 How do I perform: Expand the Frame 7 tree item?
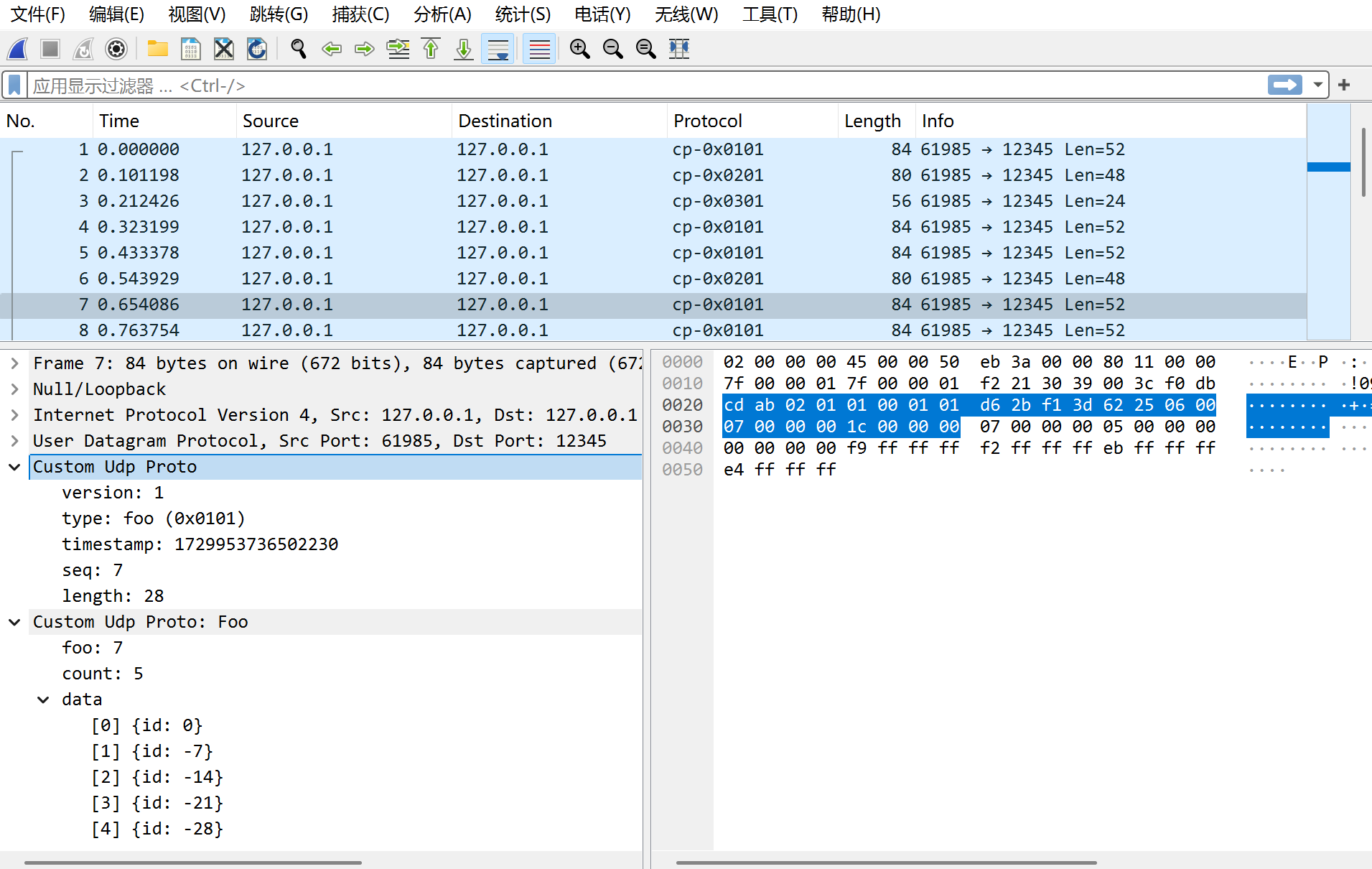click(14, 363)
